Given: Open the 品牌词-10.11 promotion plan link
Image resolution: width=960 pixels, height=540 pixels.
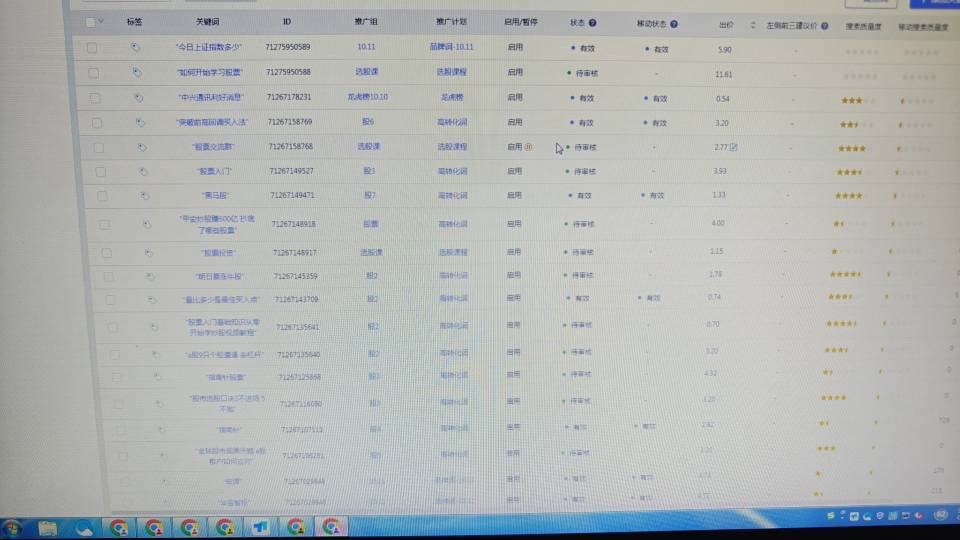Looking at the screenshot, I should 452,47.
